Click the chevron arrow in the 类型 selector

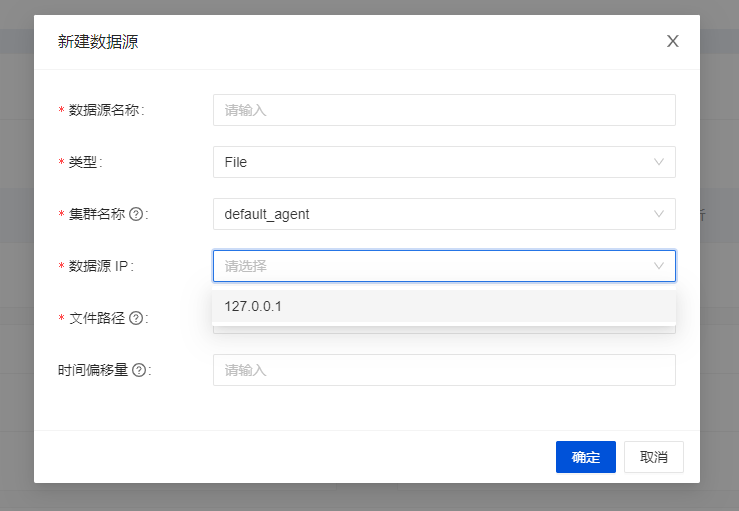(x=659, y=162)
